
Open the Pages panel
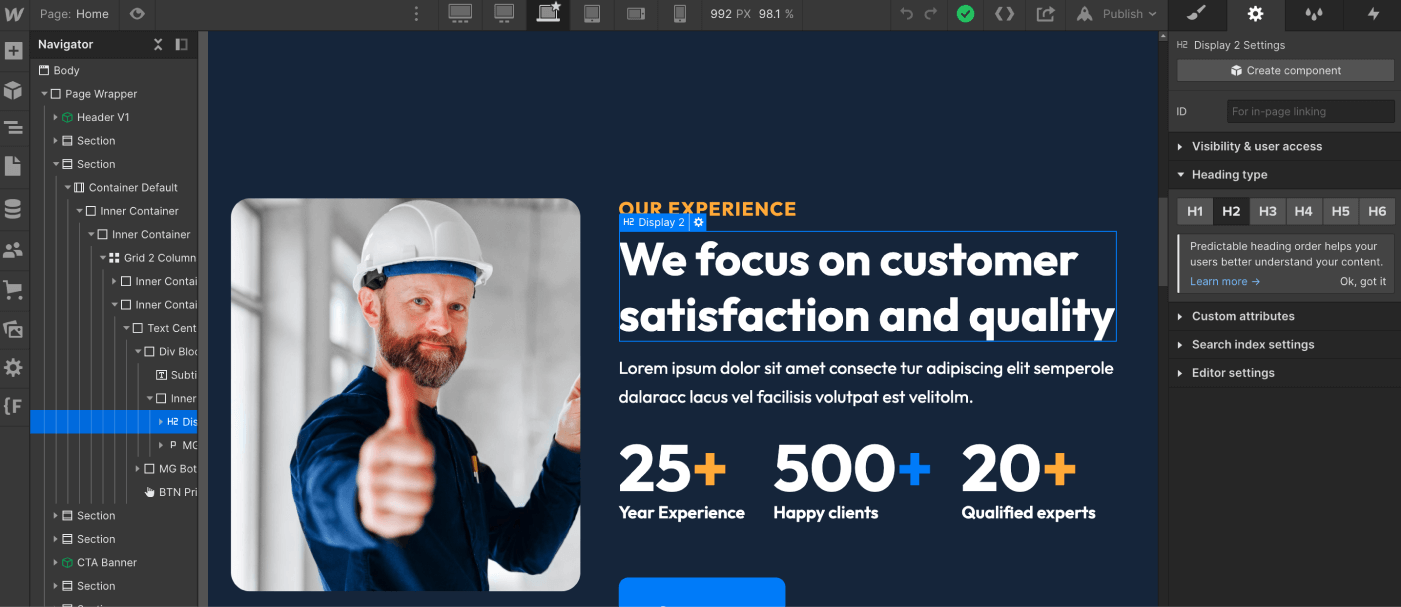pyautogui.click(x=13, y=166)
